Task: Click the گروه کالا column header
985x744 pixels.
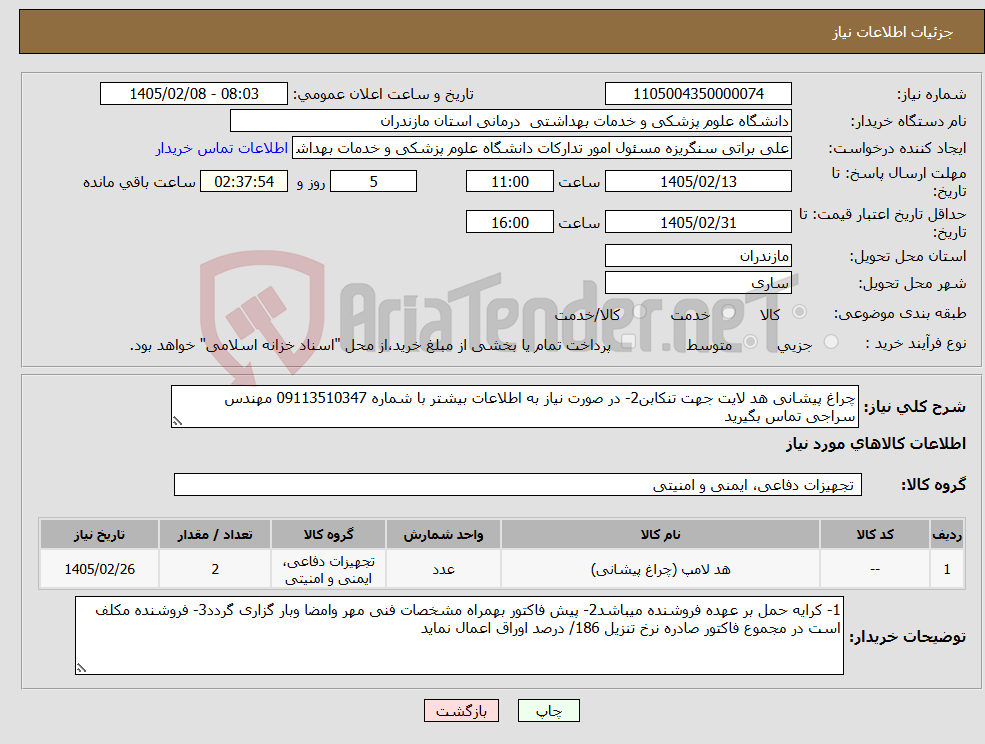Action: pos(328,534)
